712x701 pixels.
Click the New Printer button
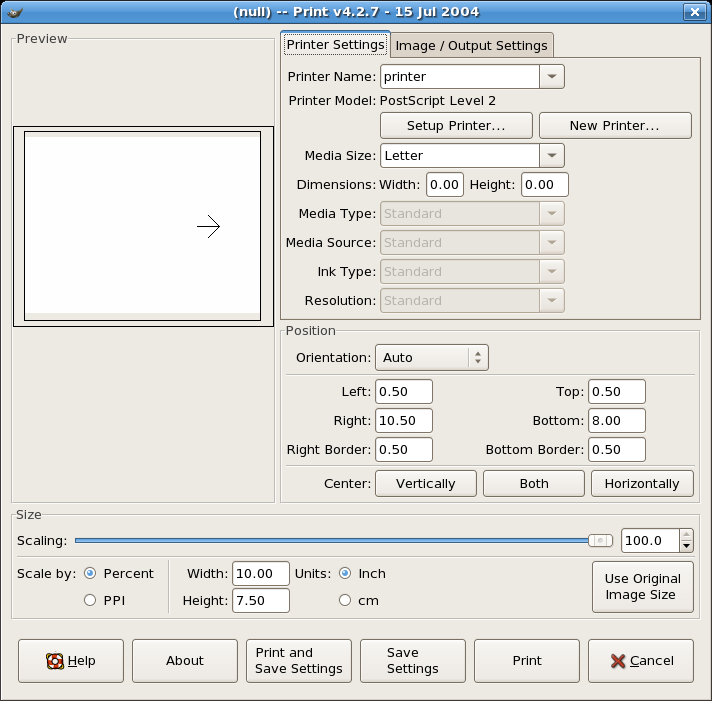coord(614,126)
